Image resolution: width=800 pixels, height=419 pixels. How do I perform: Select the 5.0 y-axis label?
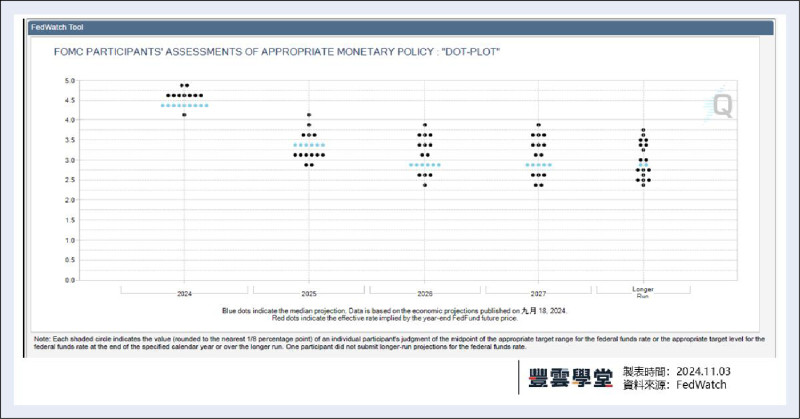70,81
